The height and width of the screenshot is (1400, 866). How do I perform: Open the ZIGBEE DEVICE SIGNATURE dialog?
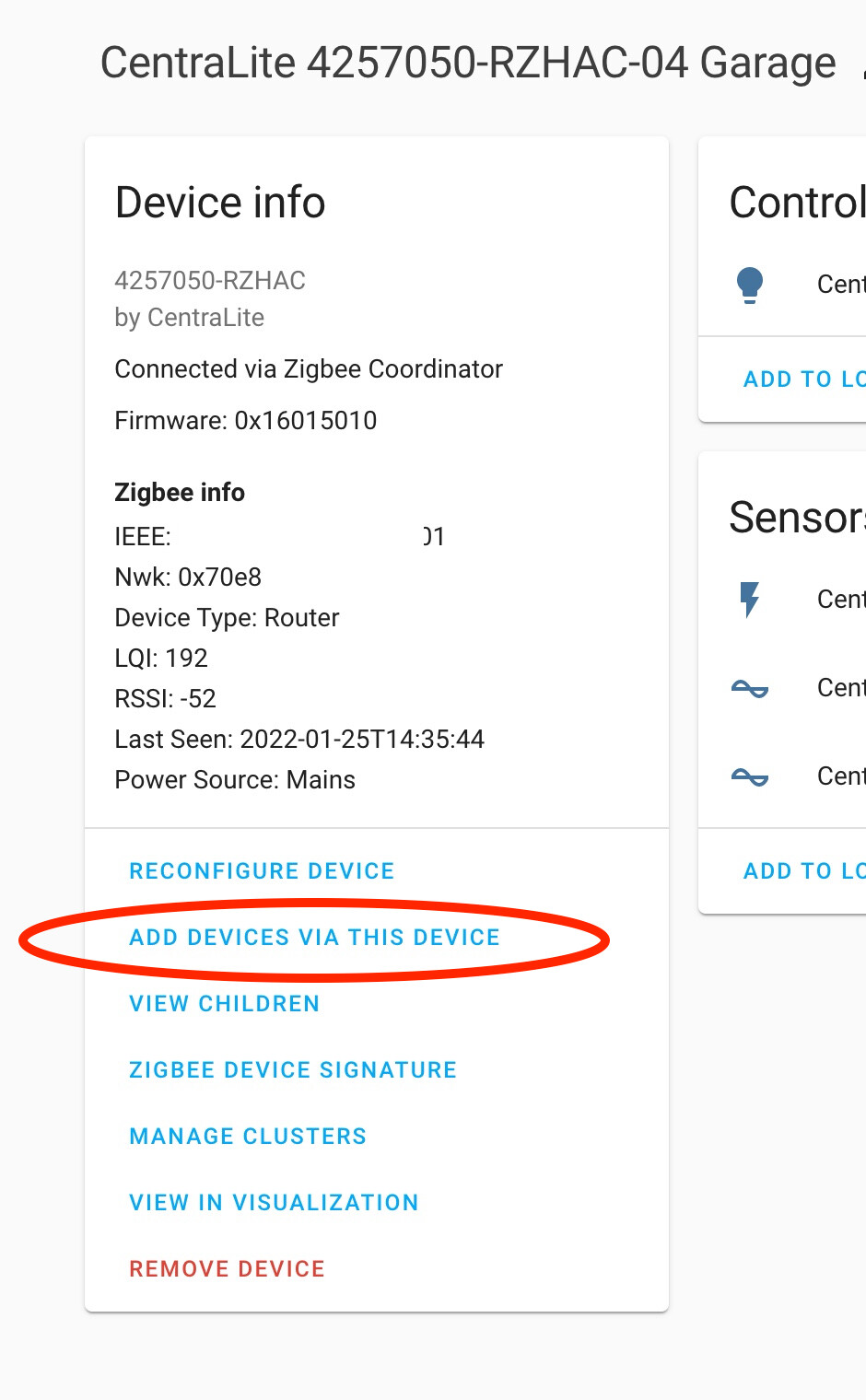click(x=292, y=1069)
